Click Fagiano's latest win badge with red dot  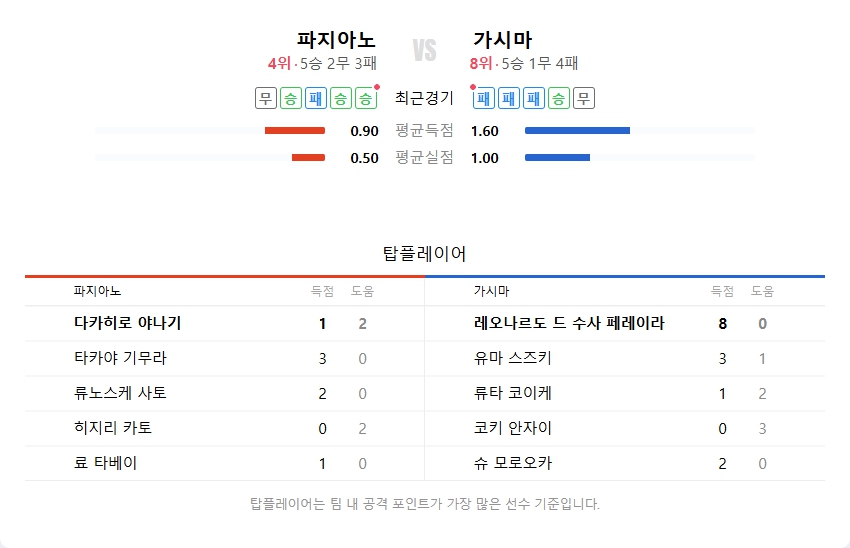tap(365, 98)
